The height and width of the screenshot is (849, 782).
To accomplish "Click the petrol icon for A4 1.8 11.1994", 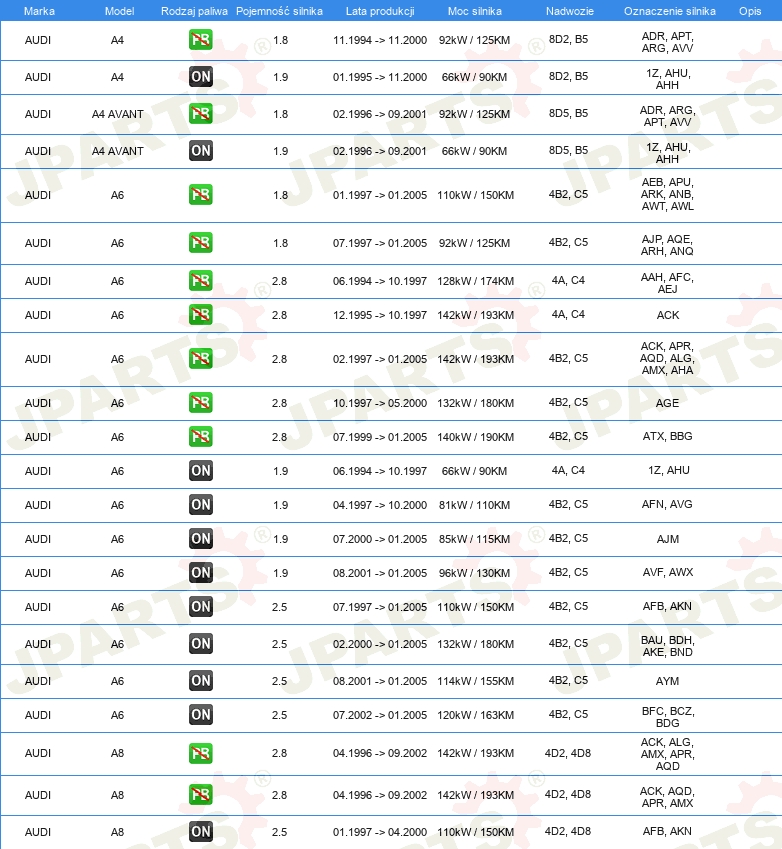I will click(x=200, y=40).
